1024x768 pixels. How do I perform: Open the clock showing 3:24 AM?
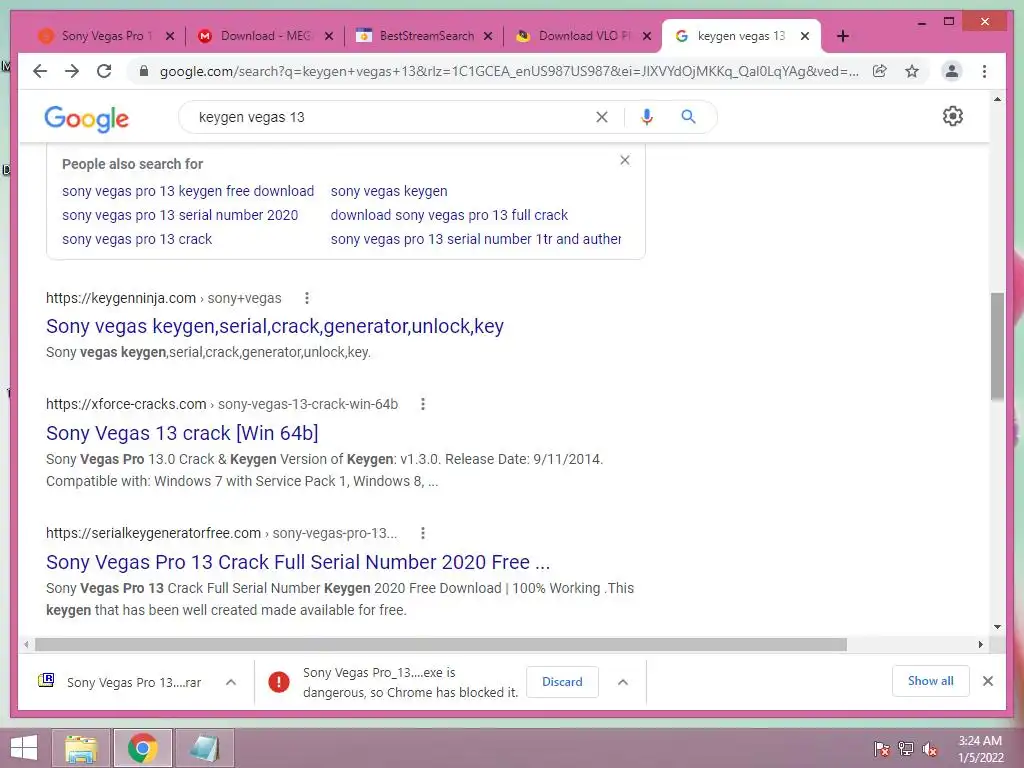(980, 749)
